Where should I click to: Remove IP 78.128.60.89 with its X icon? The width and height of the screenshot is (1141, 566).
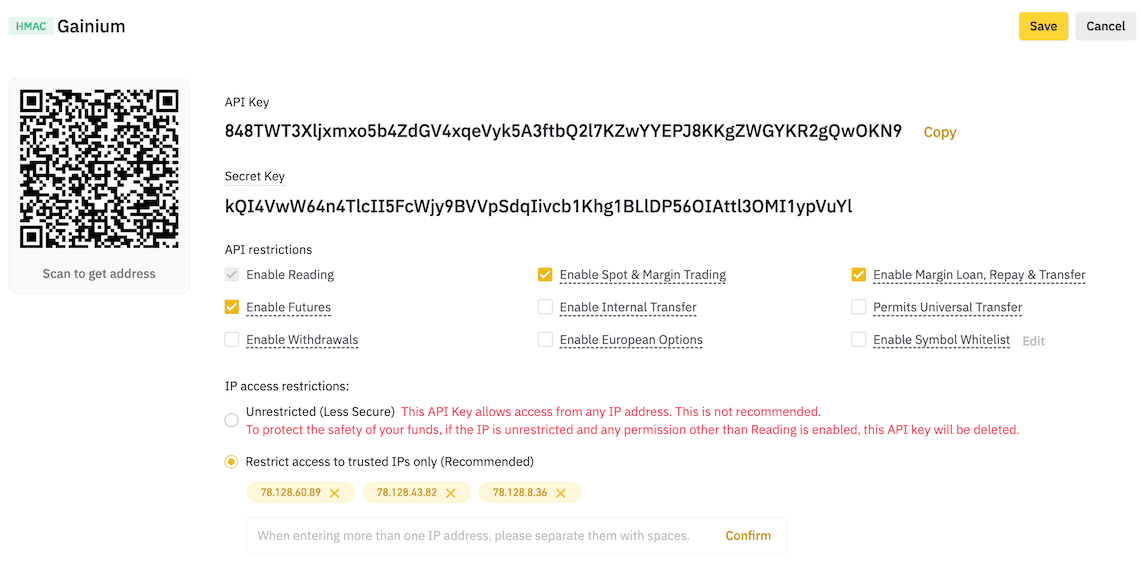coord(335,493)
